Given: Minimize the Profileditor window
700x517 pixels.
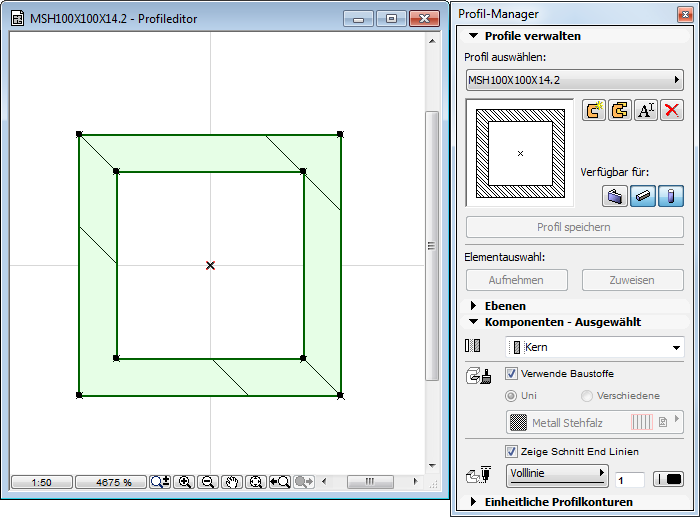Looking at the screenshot, I should [x=358, y=19].
